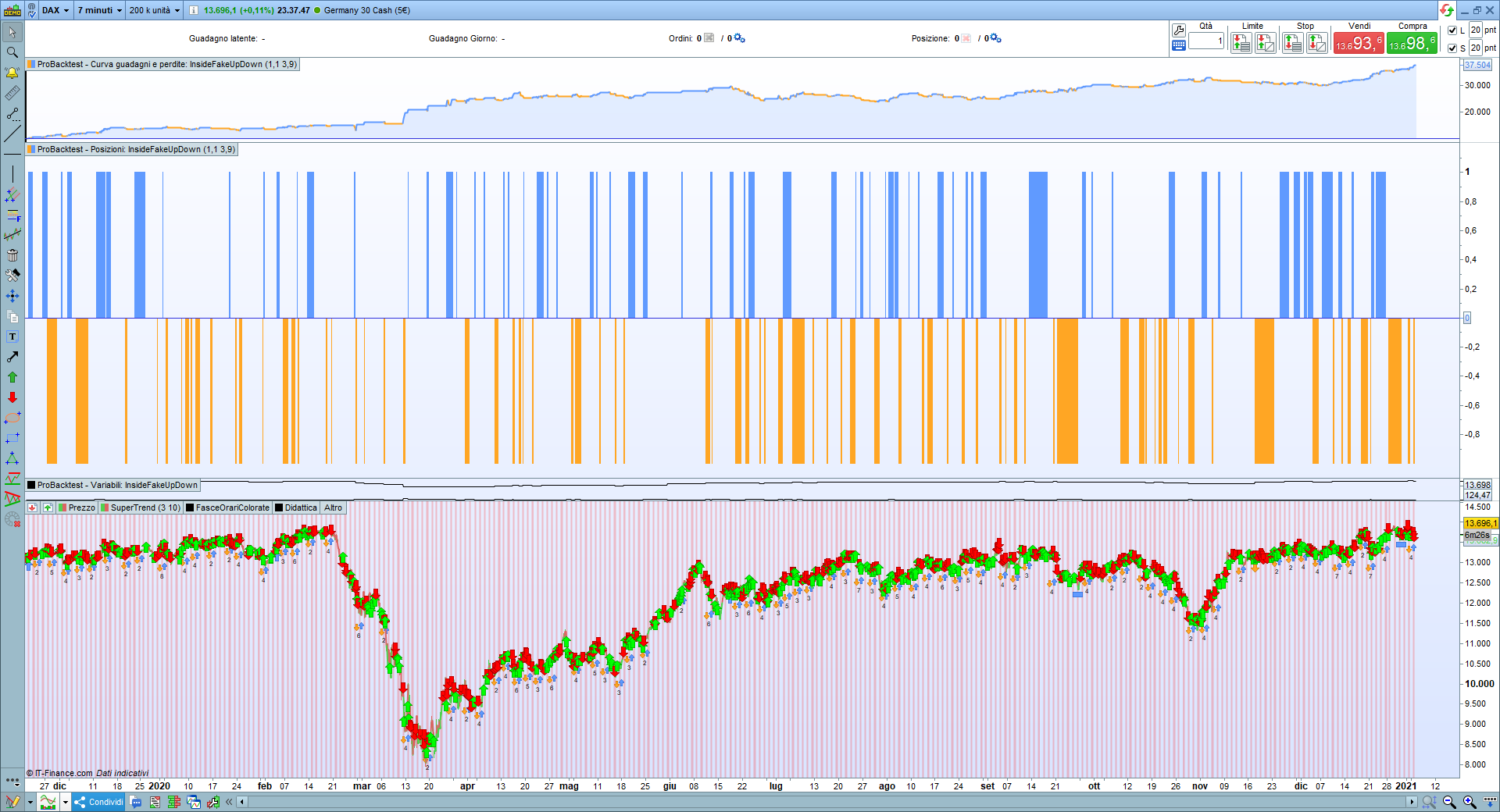Open the trash delete-objects tool

(x=12, y=255)
